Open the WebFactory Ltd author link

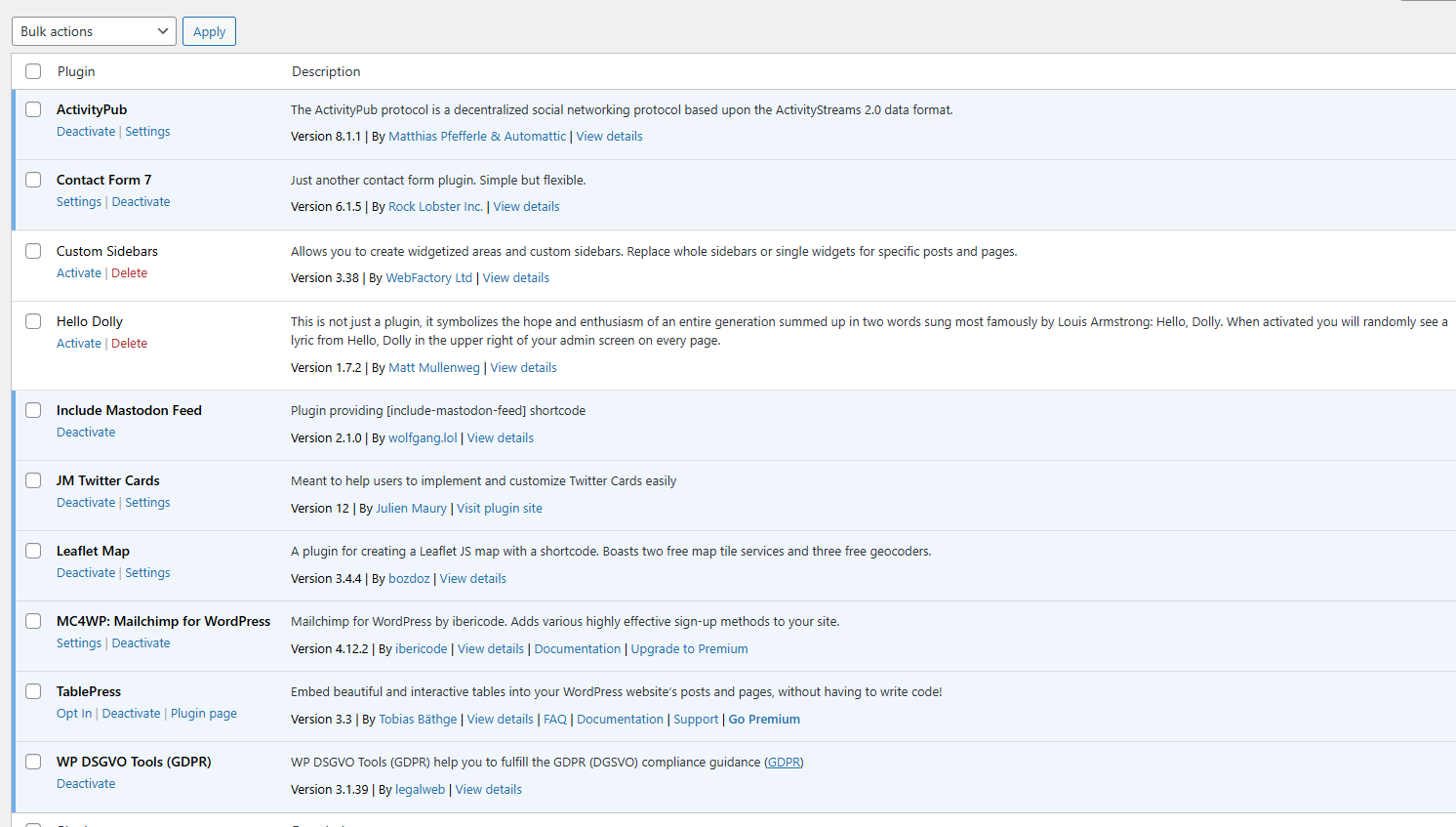(429, 278)
